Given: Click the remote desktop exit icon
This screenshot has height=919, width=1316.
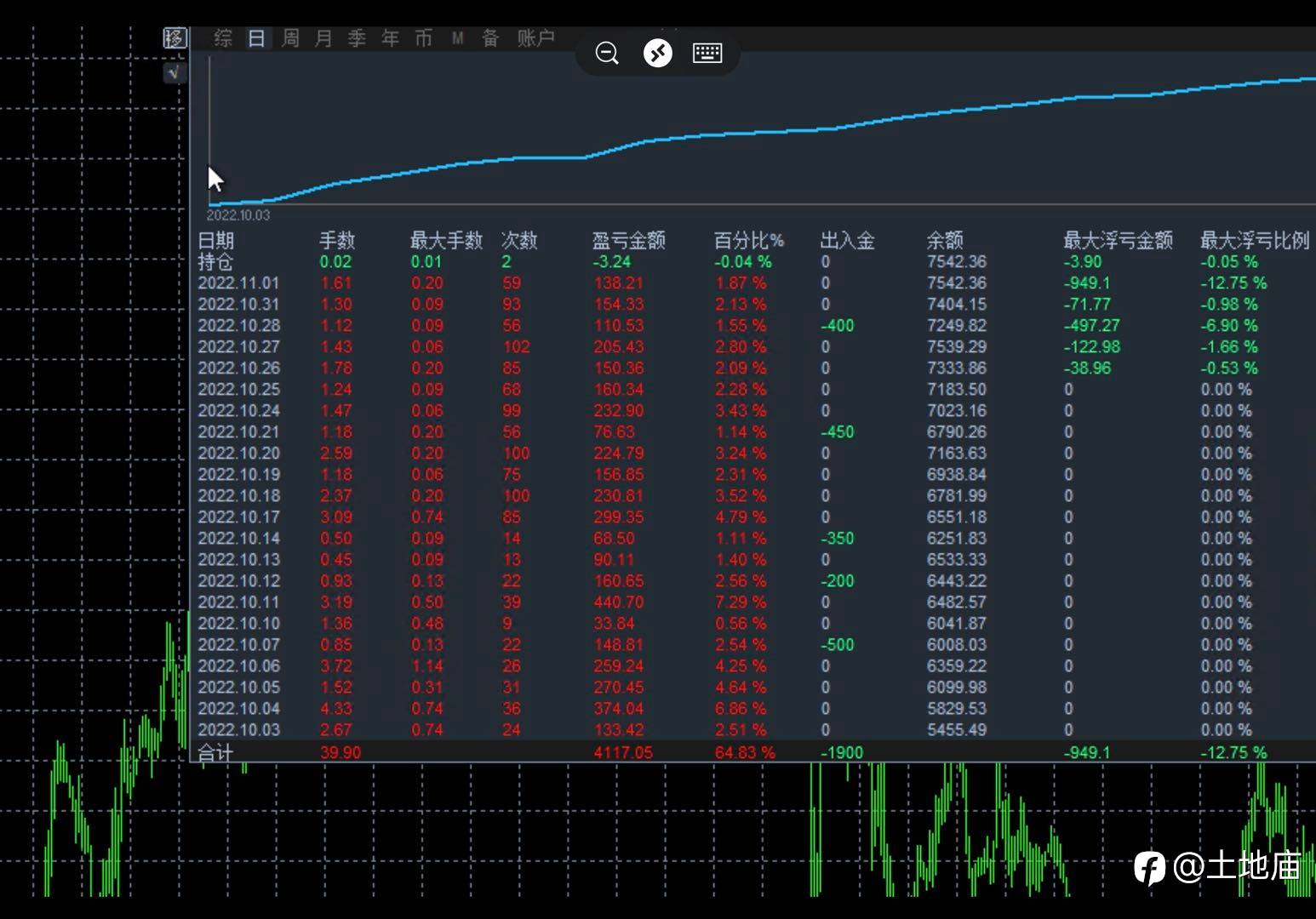Looking at the screenshot, I should point(657,54).
